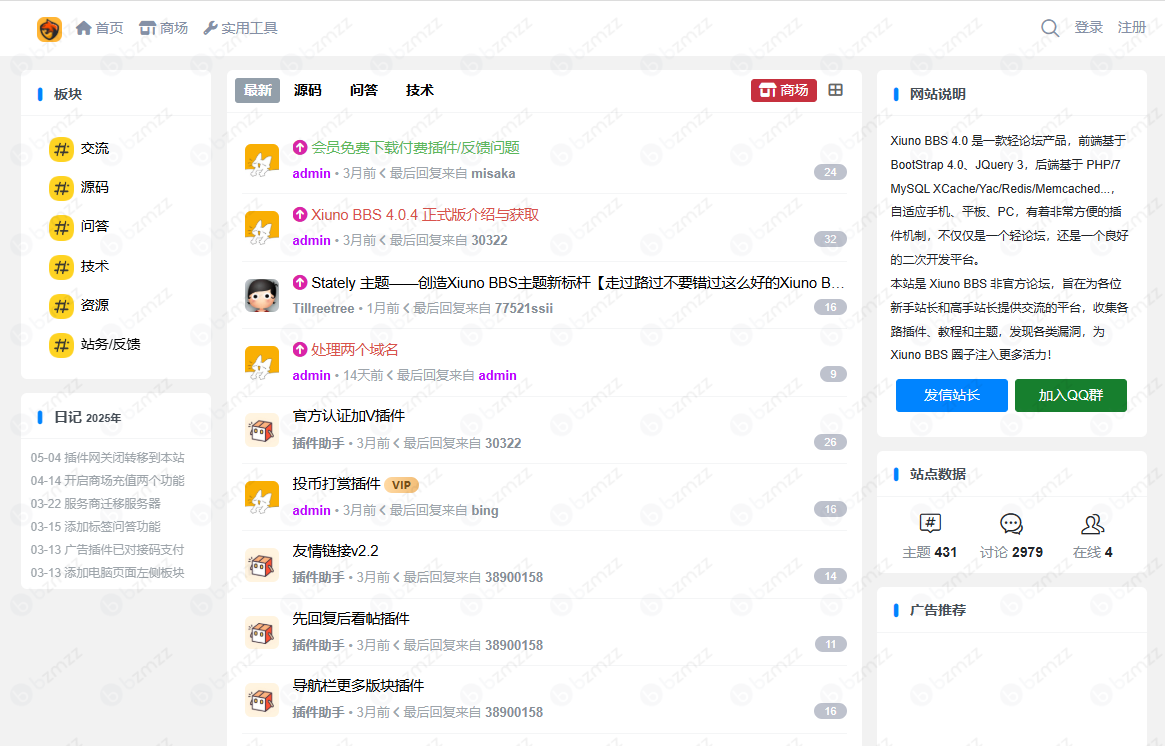Open the 站务/反馈 board

110,344
